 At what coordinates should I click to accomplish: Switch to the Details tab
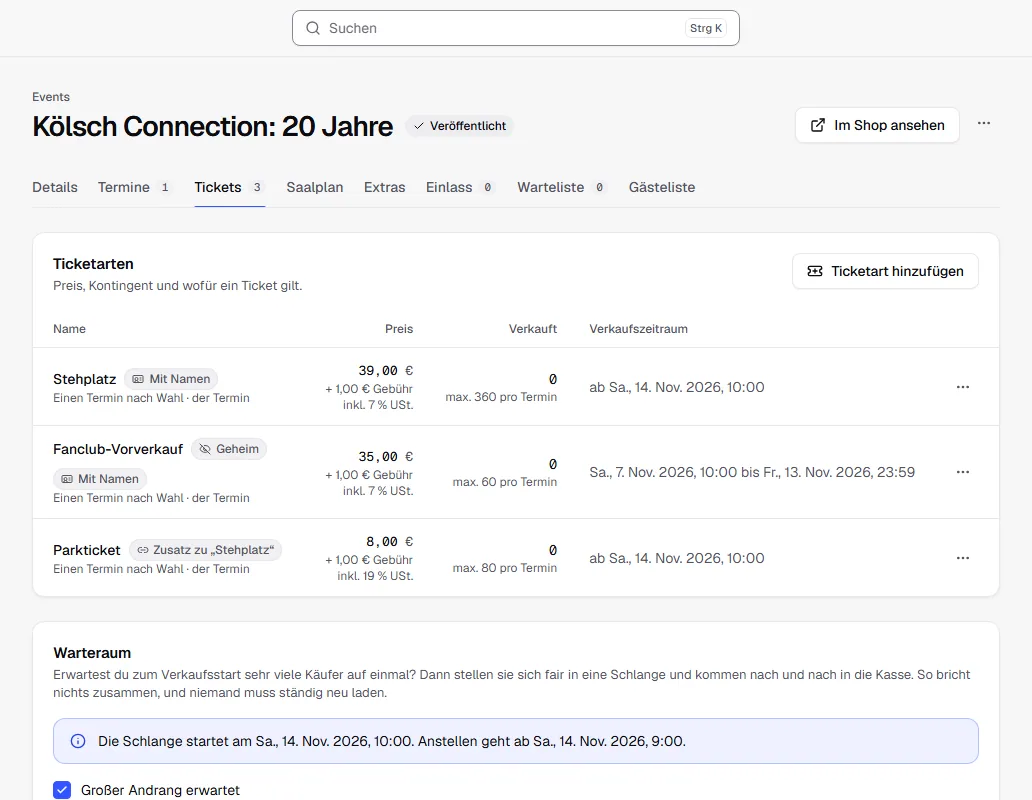pyautogui.click(x=55, y=188)
